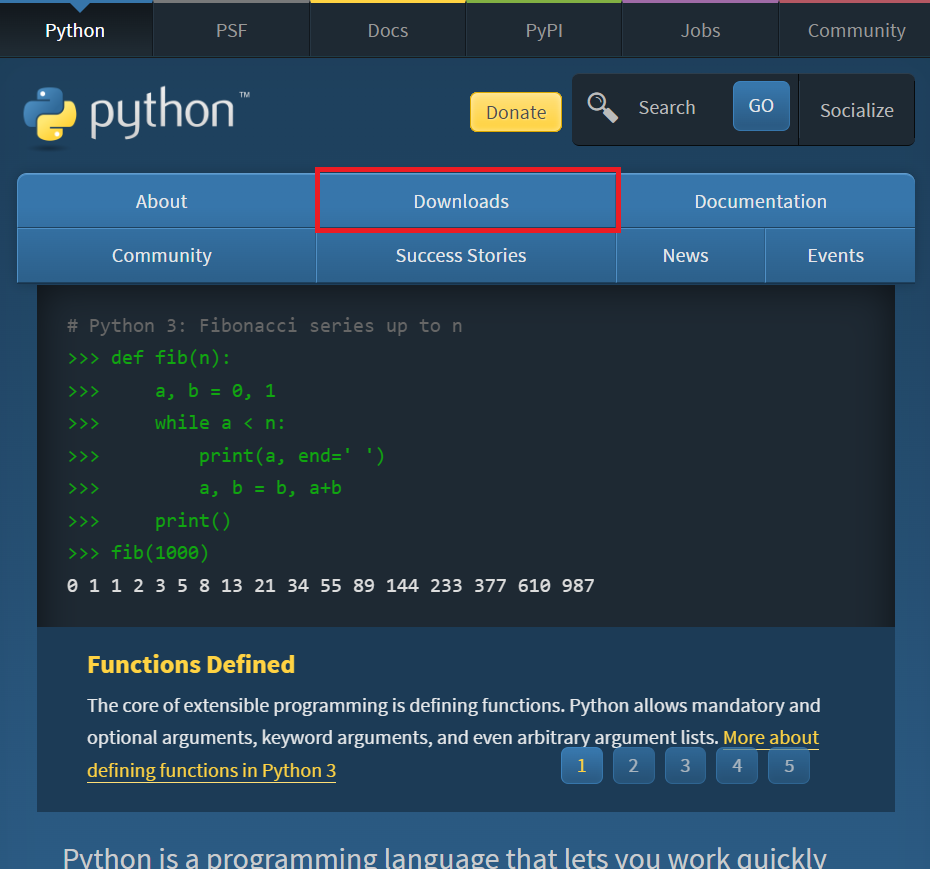
Task: Switch to slide 2 of code examples
Action: pos(633,766)
